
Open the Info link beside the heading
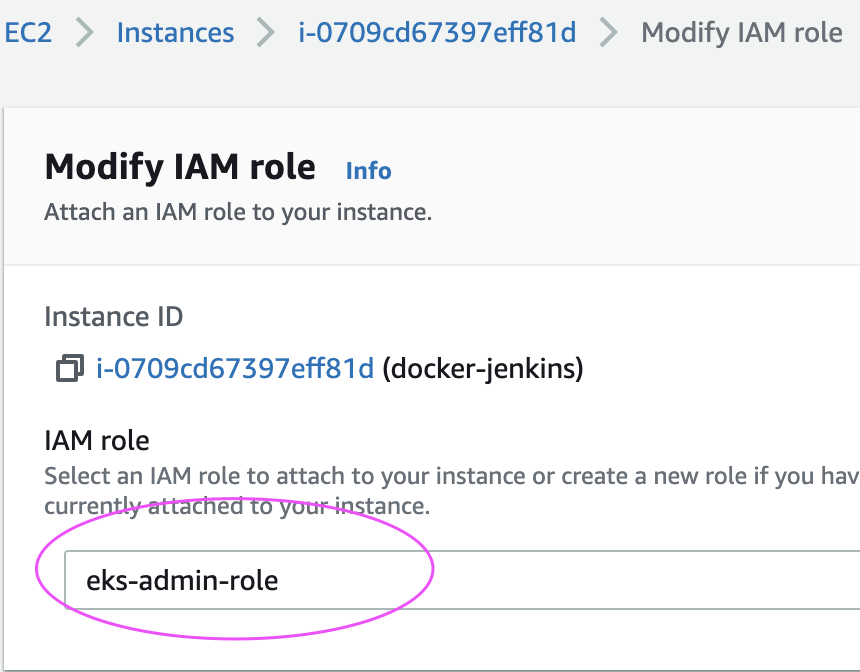click(x=368, y=171)
